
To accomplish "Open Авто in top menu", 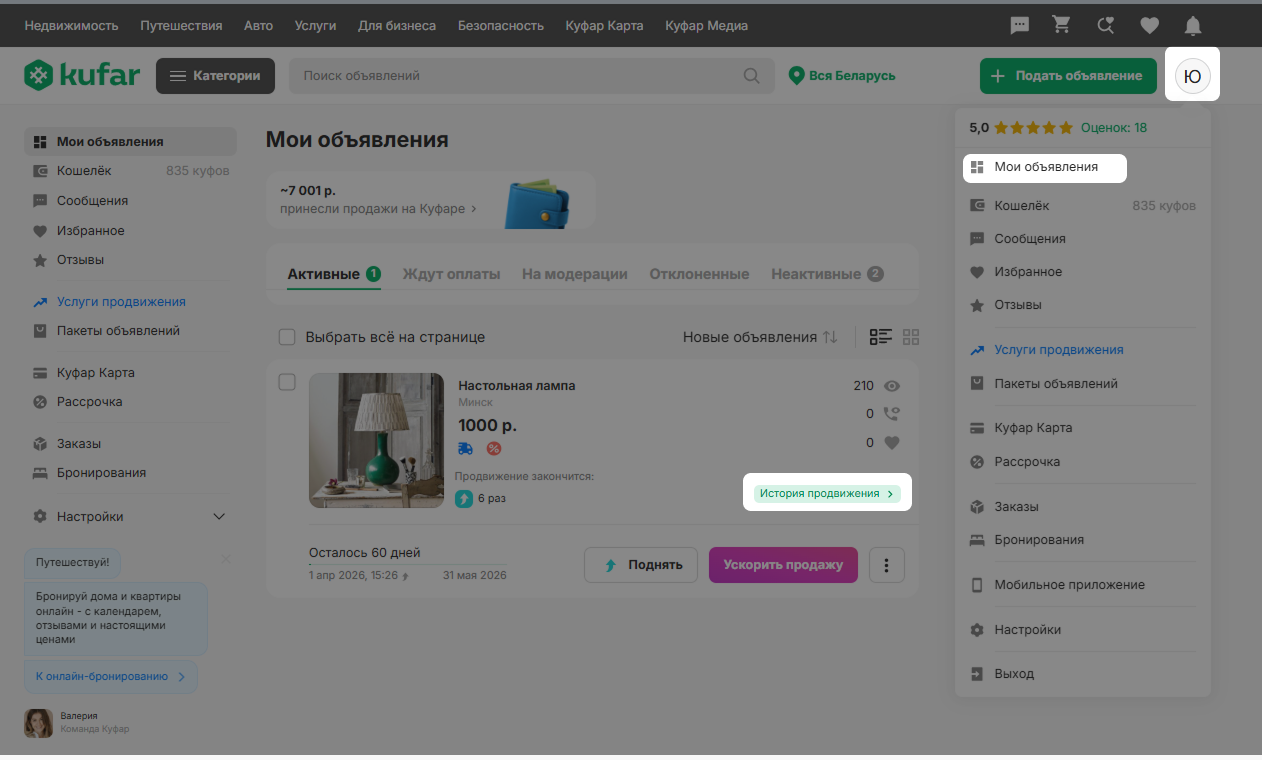I will pos(258,26).
